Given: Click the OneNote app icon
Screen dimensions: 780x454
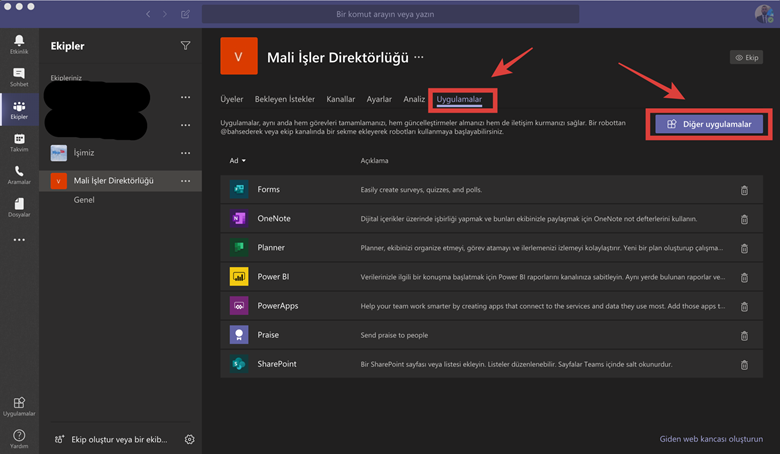Looking at the screenshot, I should pyautogui.click(x=239, y=218).
